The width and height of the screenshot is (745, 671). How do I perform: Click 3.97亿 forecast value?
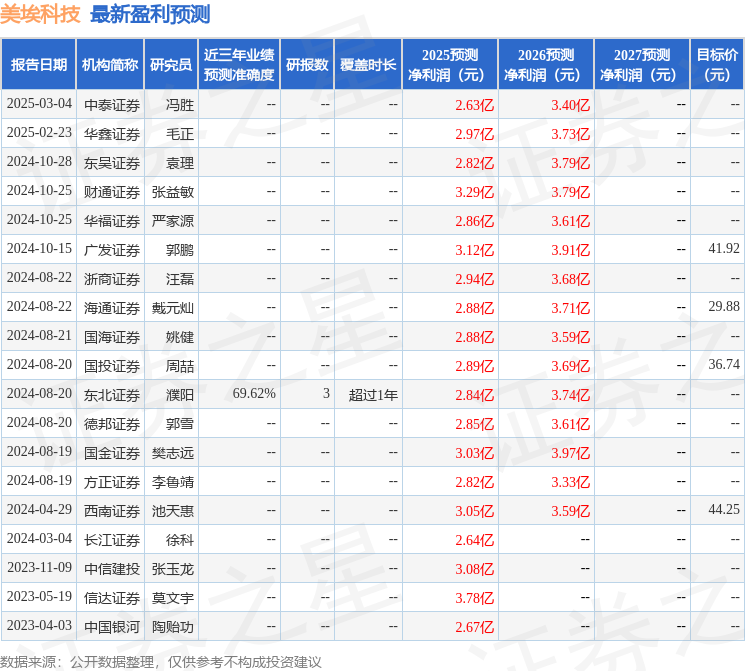pos(571,453)
